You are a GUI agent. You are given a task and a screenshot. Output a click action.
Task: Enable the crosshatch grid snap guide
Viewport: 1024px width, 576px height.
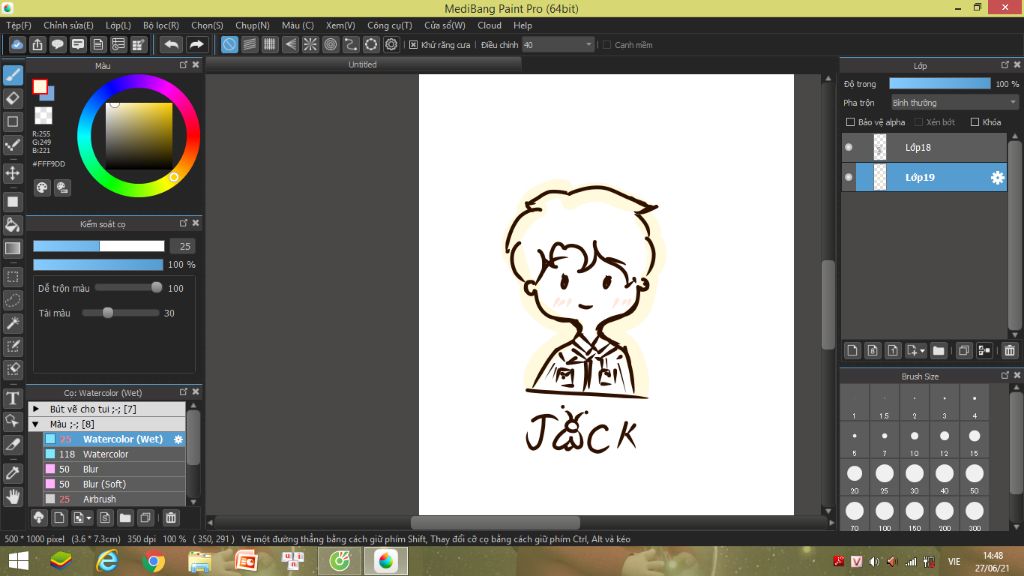point(270,44)
